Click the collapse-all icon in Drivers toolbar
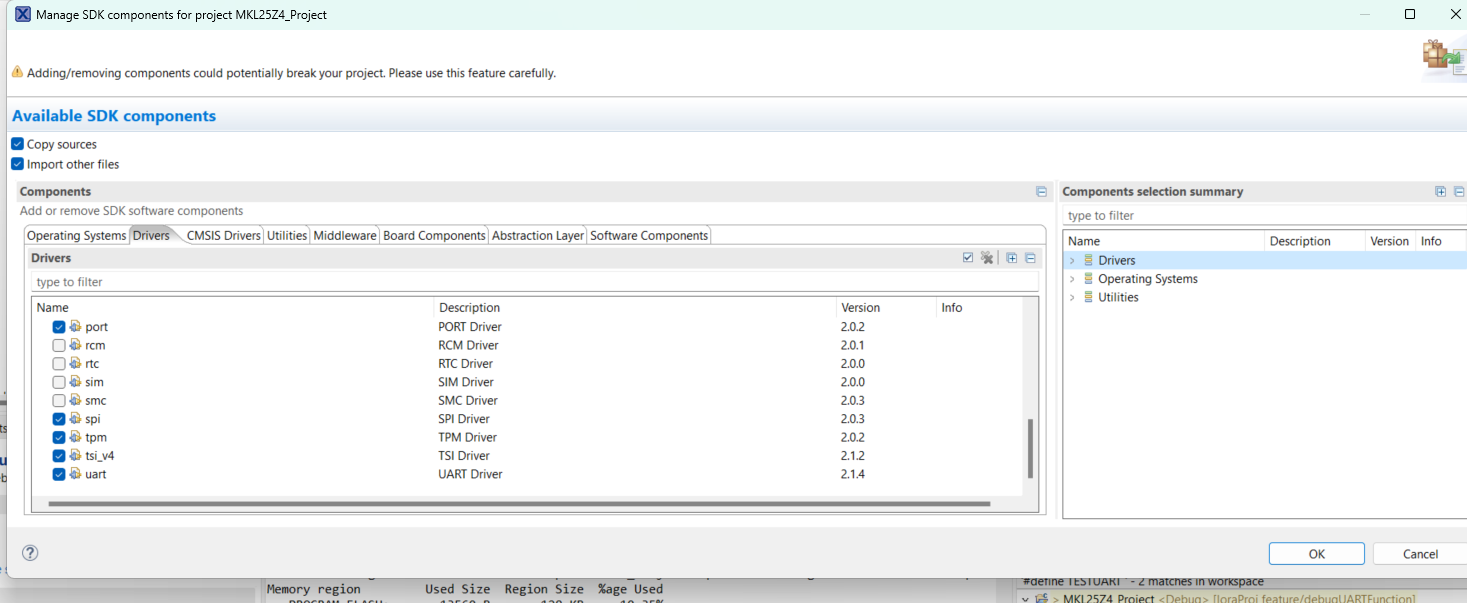The height and width of the screenshot is (603, 1467). tap(1030, 258)
